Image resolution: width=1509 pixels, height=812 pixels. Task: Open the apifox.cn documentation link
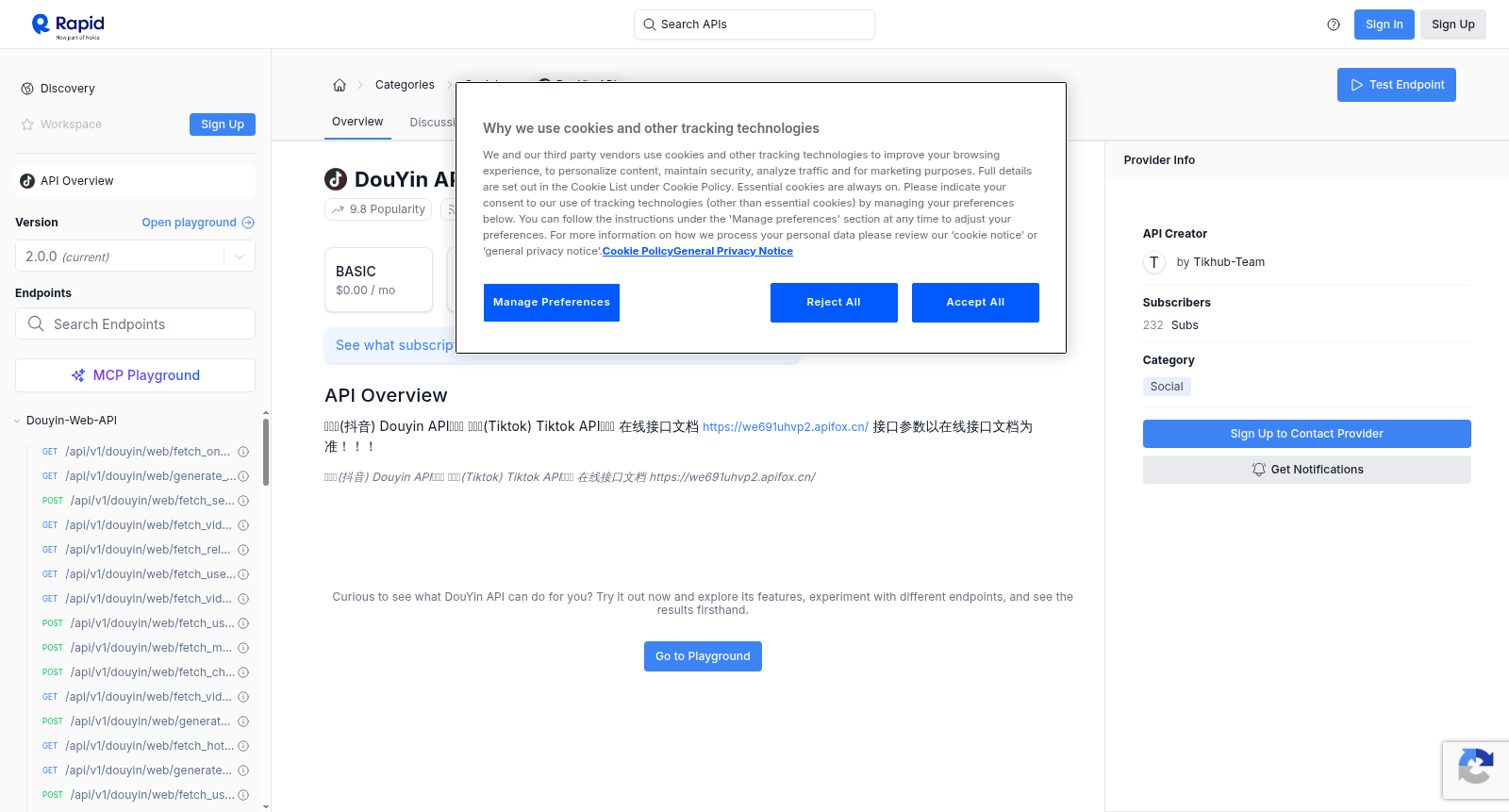pyautogui.click(x=785, y=427)
